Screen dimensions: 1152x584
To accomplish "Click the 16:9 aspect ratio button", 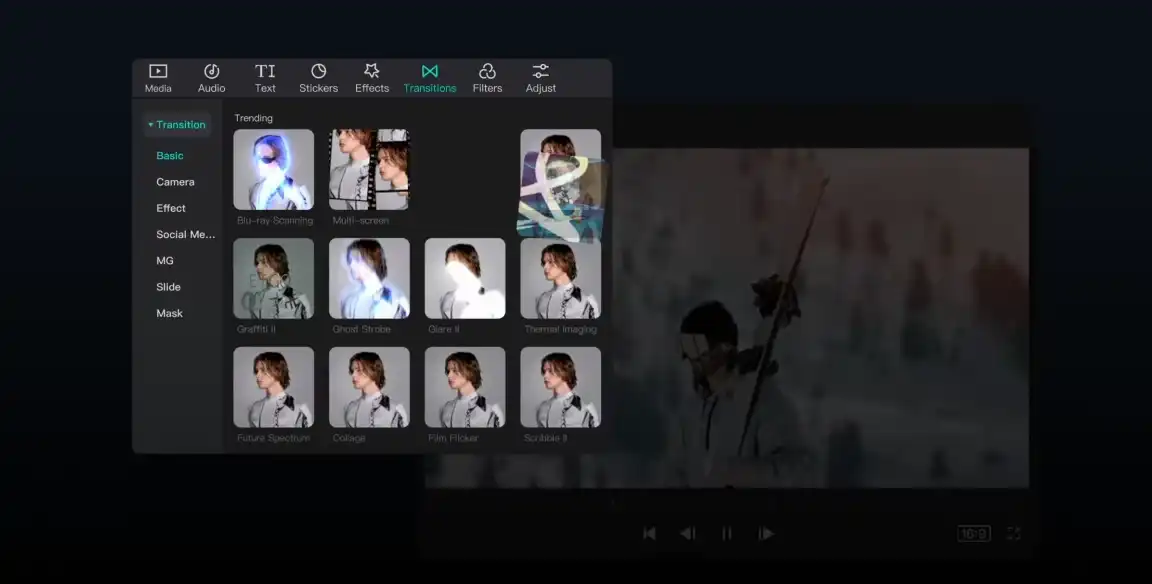I will click(971, 533).
